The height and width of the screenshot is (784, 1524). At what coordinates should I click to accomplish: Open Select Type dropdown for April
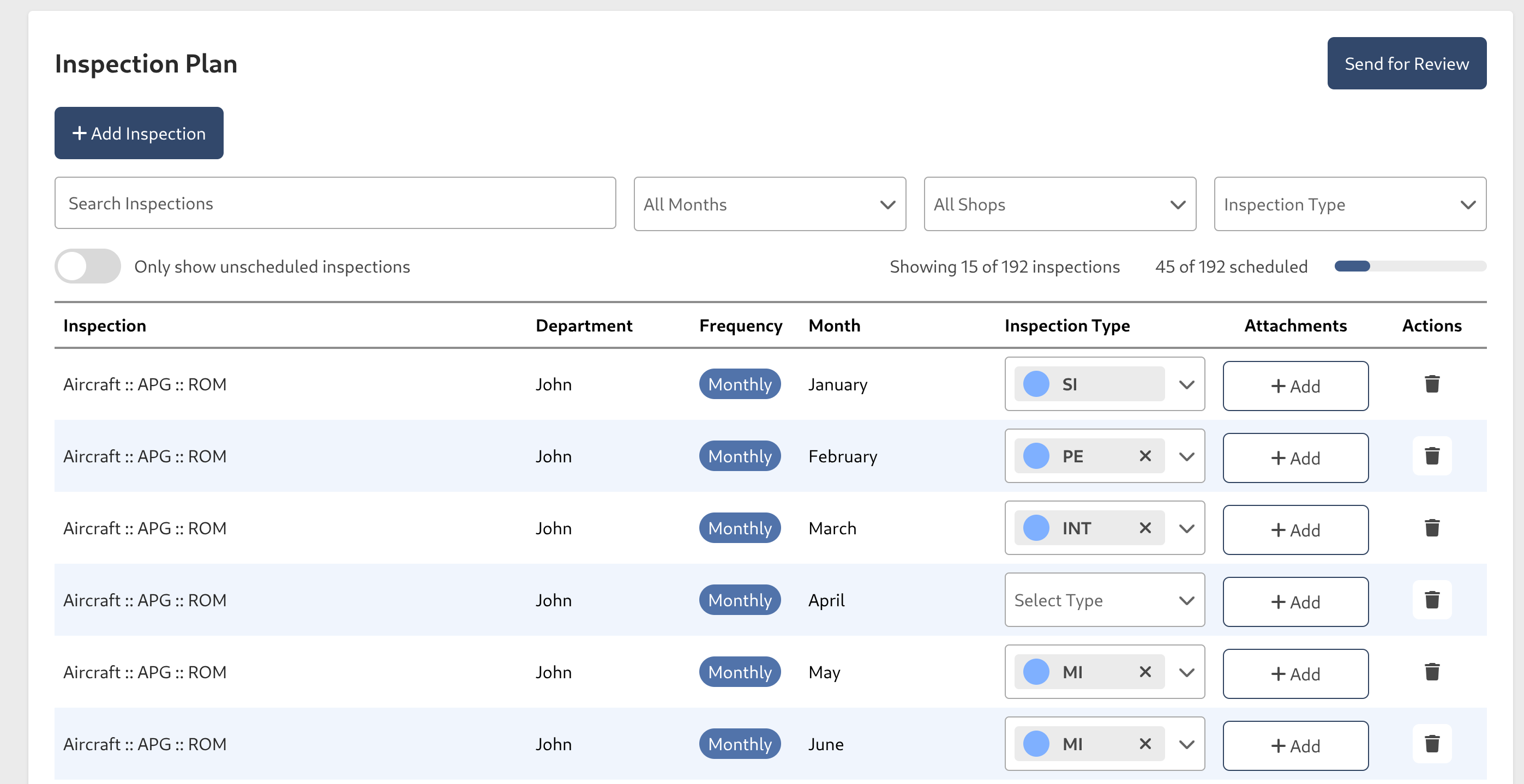1104,600
